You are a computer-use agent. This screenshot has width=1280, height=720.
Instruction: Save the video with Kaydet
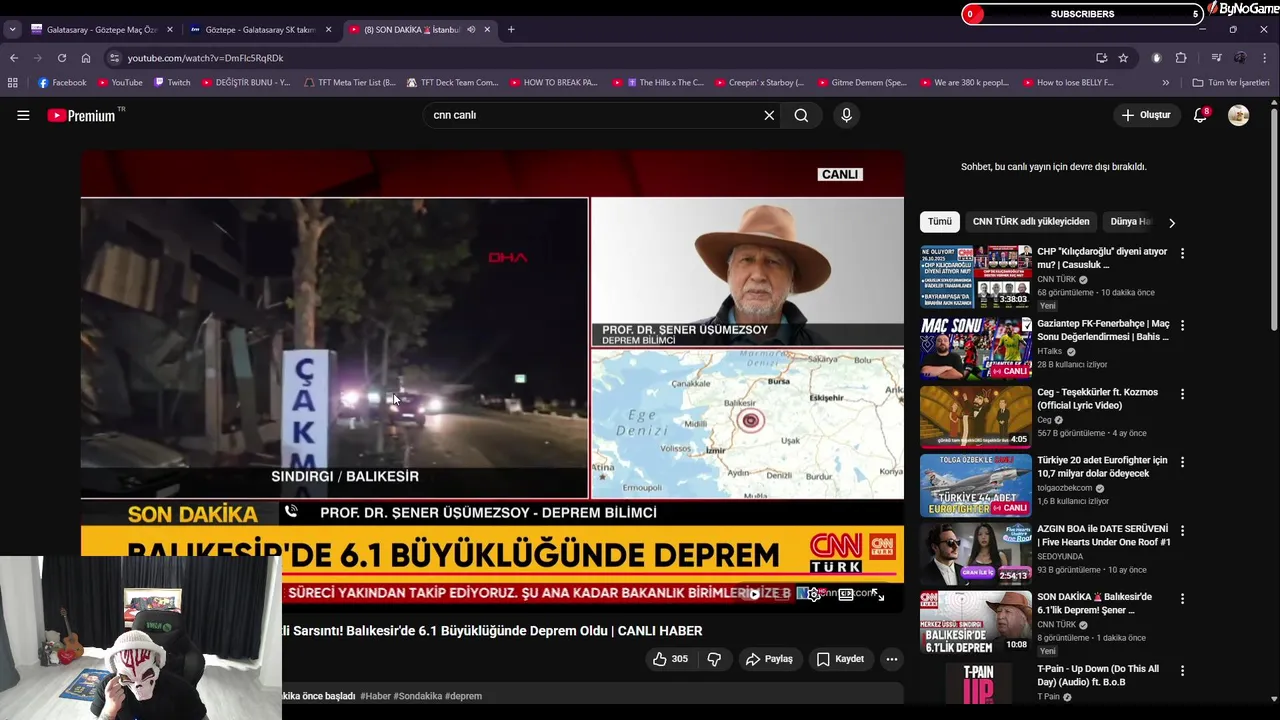pos(840,659)
